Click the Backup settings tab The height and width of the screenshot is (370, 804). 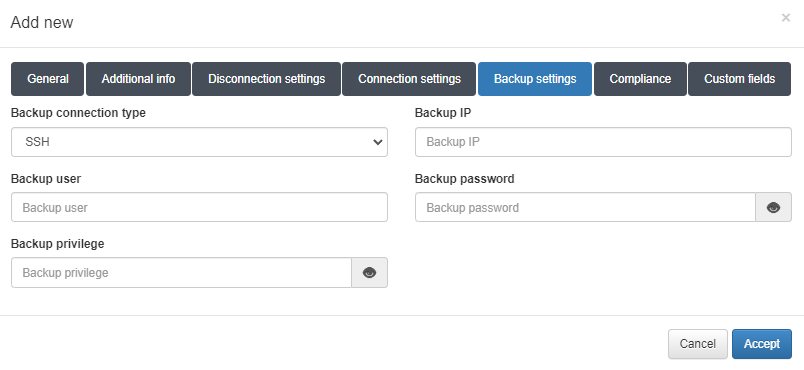tap(535, 79)
